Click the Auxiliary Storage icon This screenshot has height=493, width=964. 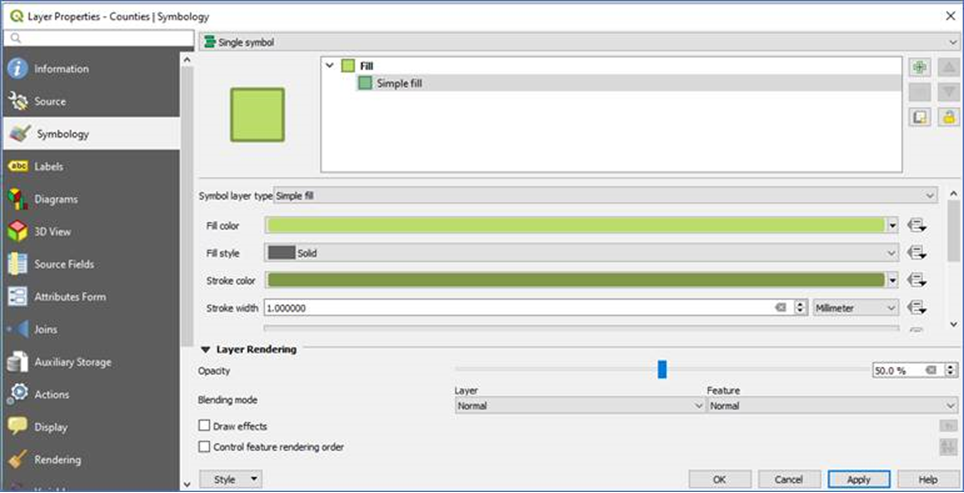[x=18, y=362]
